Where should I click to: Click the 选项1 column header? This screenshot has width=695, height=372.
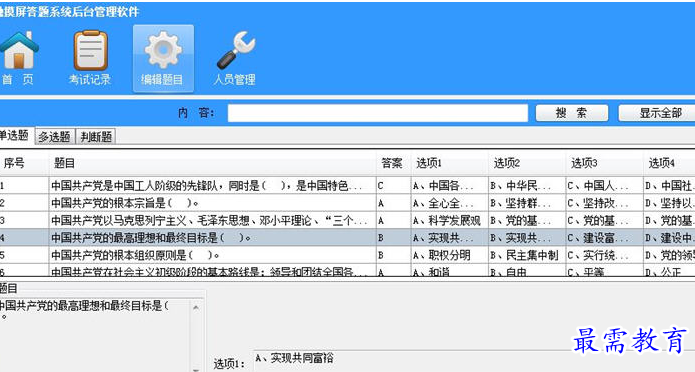pyautogui.click(x=449, y=163)
